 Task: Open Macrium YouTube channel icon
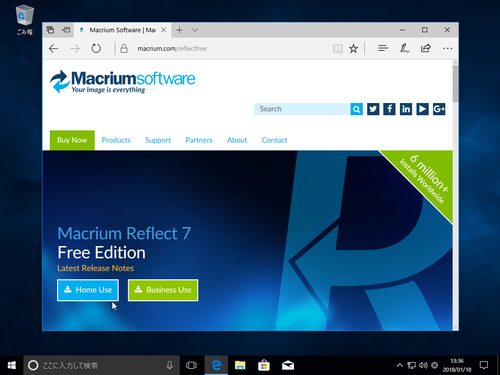pyautogui.click(x=422, y=109)
